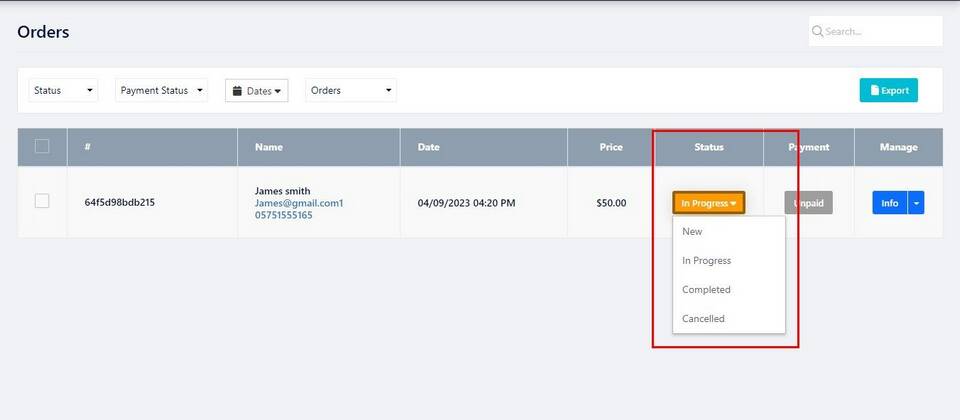The width and height of the screenshot is (960, 420).
Task: Collapse the orange In Progress status dropdown
Action: pyautogui.click(x=708, y=203)
